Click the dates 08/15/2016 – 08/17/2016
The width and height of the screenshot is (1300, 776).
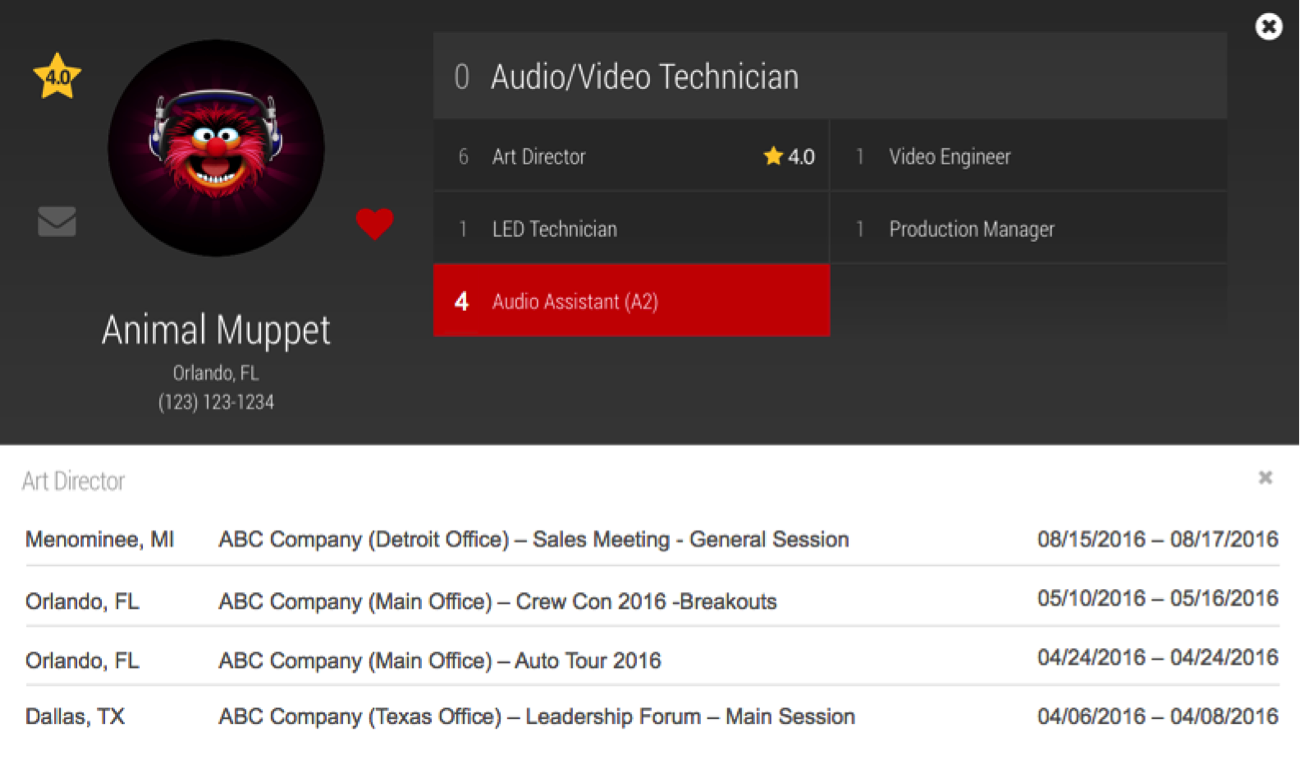pyautogui.click(x=1158, y=540)
